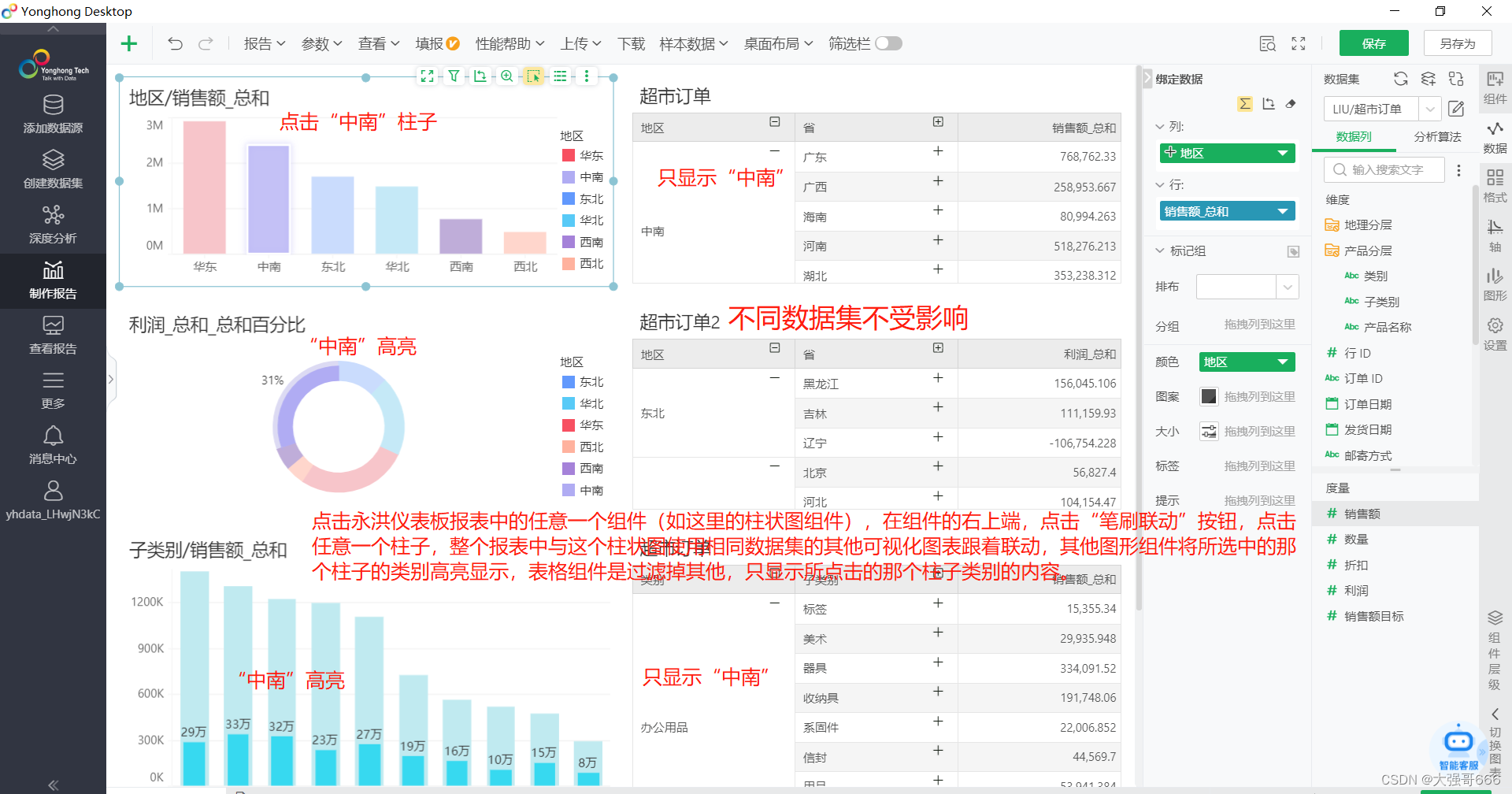Click the 图案 pattern swatch
Image resolution: width=1512 pixels, height=794 pixels.
[x=1209, y=396]
